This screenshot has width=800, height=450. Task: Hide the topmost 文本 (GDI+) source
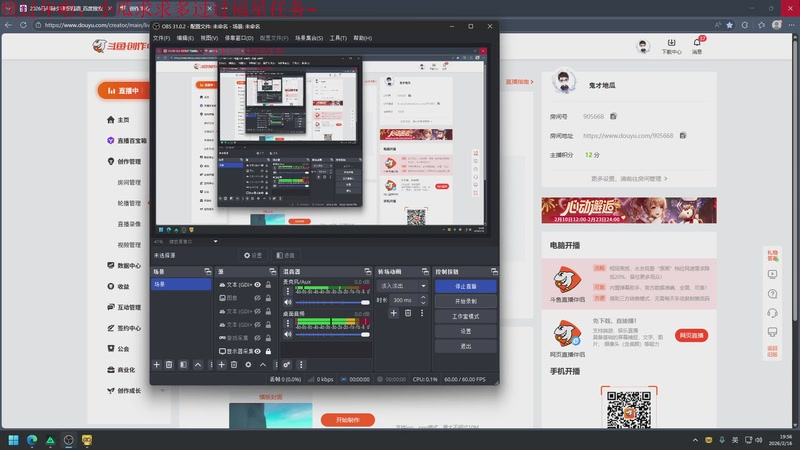(x=258, y=285)
